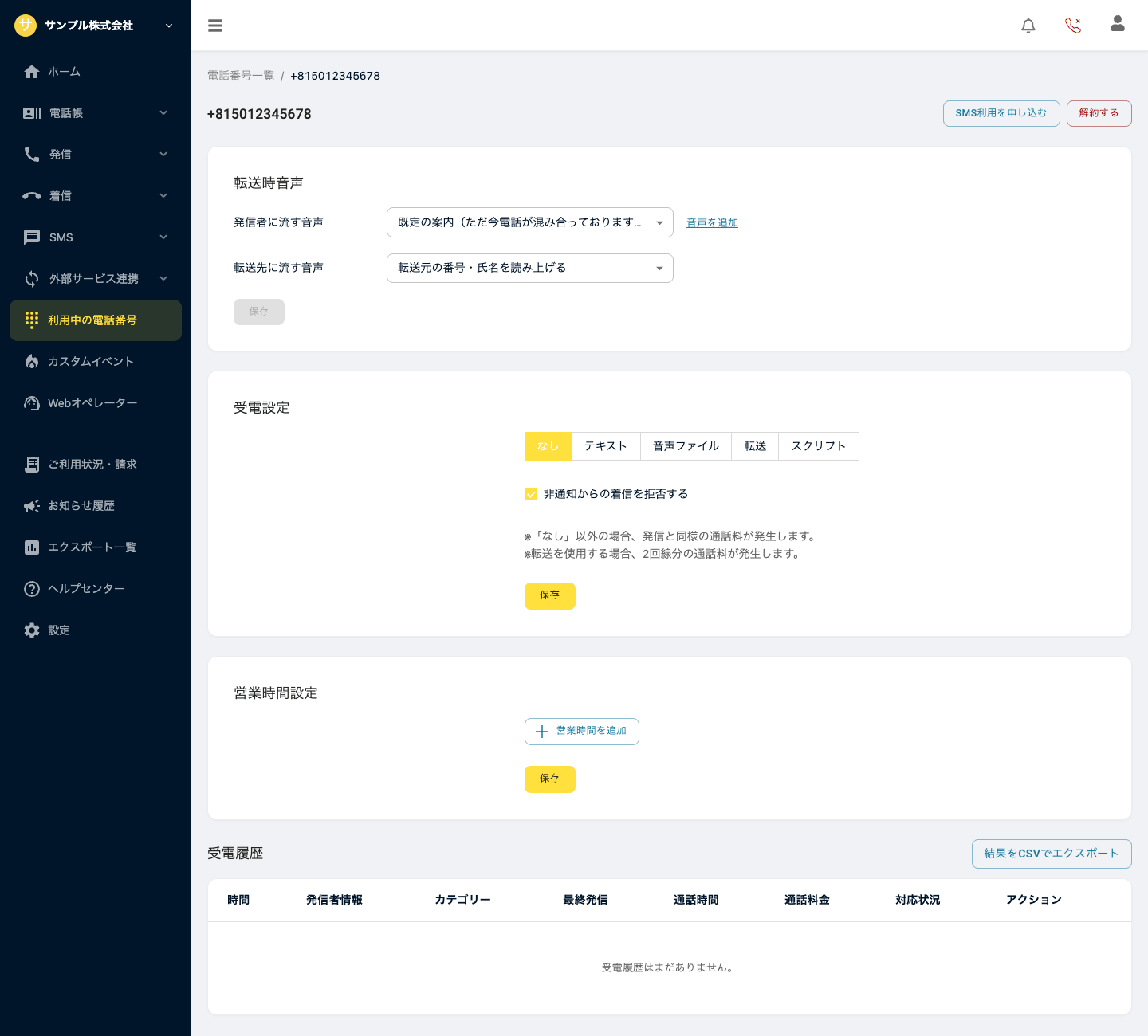Click the 着信 incoming call icon
Image resolution: width=1148 pixels, height=1036 pixels.
pyautogui.click(x=32, y=196)
